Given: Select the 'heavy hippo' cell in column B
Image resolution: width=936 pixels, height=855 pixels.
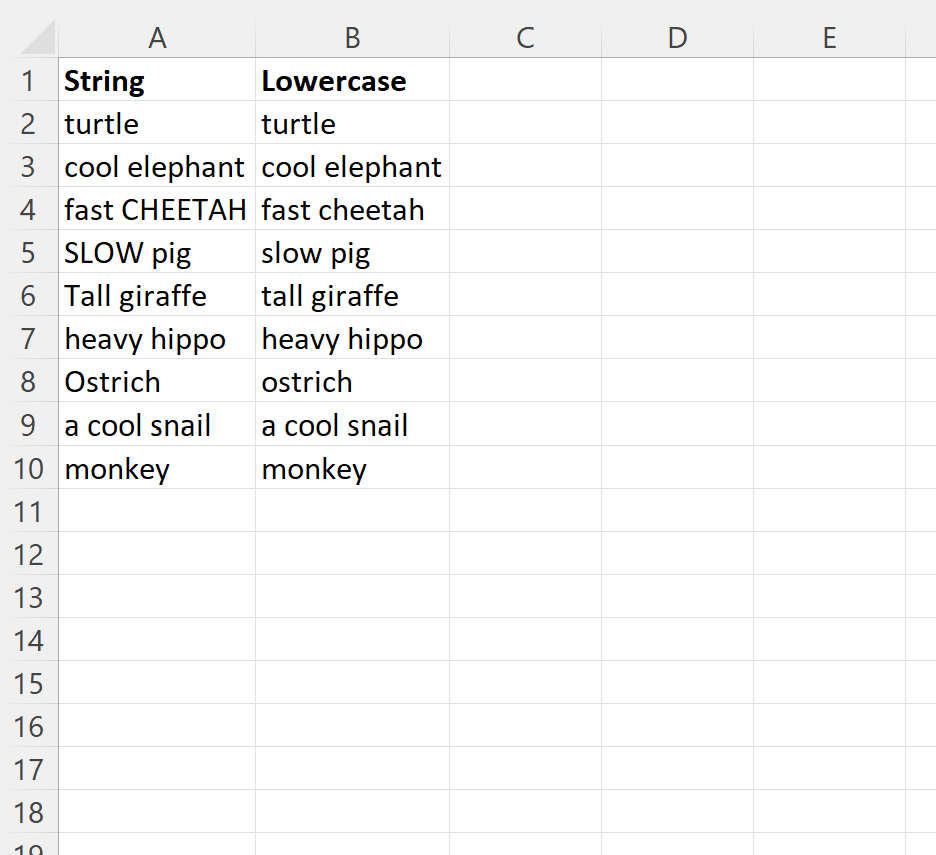Looking at the screenshot, I should click(352, 339).
